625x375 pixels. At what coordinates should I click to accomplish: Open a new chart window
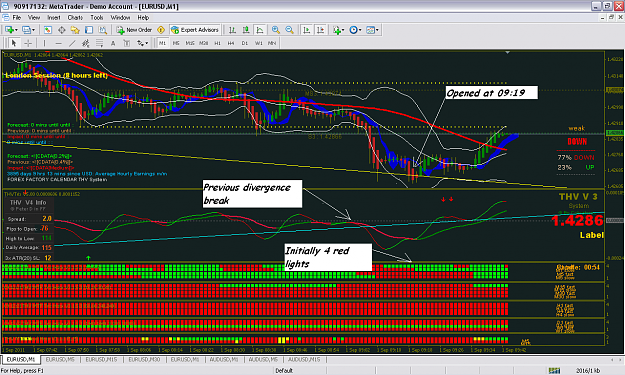point(9,30)
